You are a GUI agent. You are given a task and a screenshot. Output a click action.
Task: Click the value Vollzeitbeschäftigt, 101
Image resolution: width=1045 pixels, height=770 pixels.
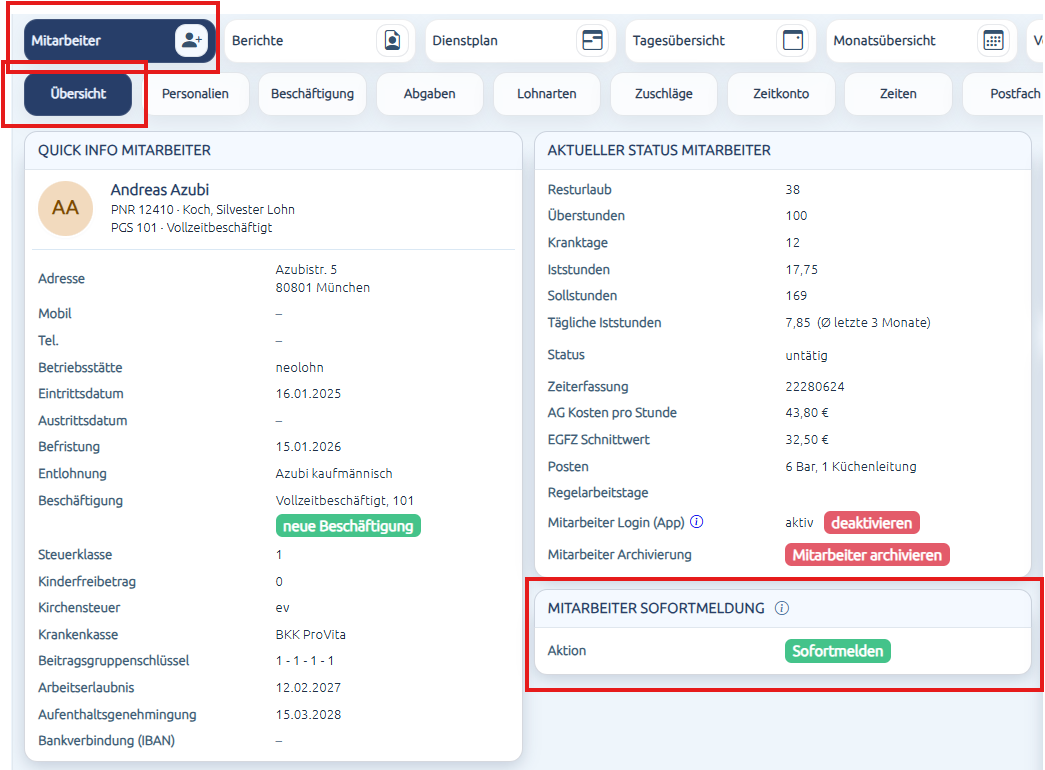click(x=345, y=500)
